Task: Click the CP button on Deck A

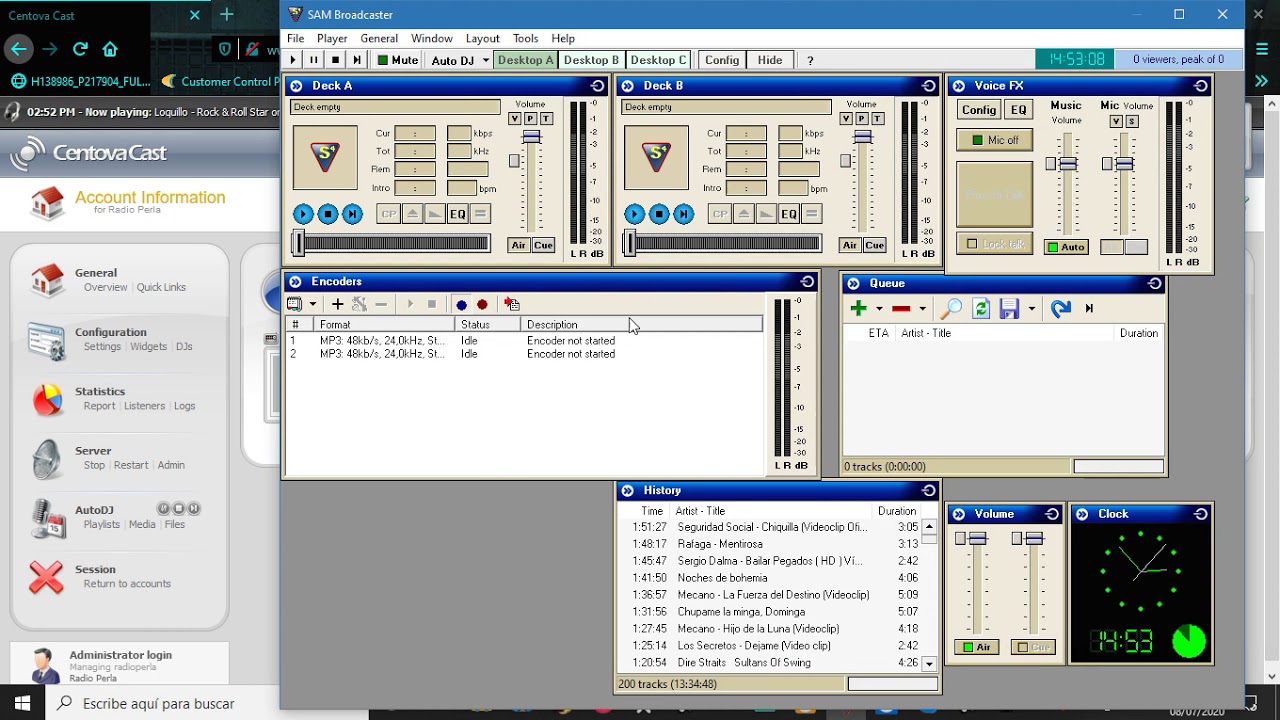Action: coord(388,214)
